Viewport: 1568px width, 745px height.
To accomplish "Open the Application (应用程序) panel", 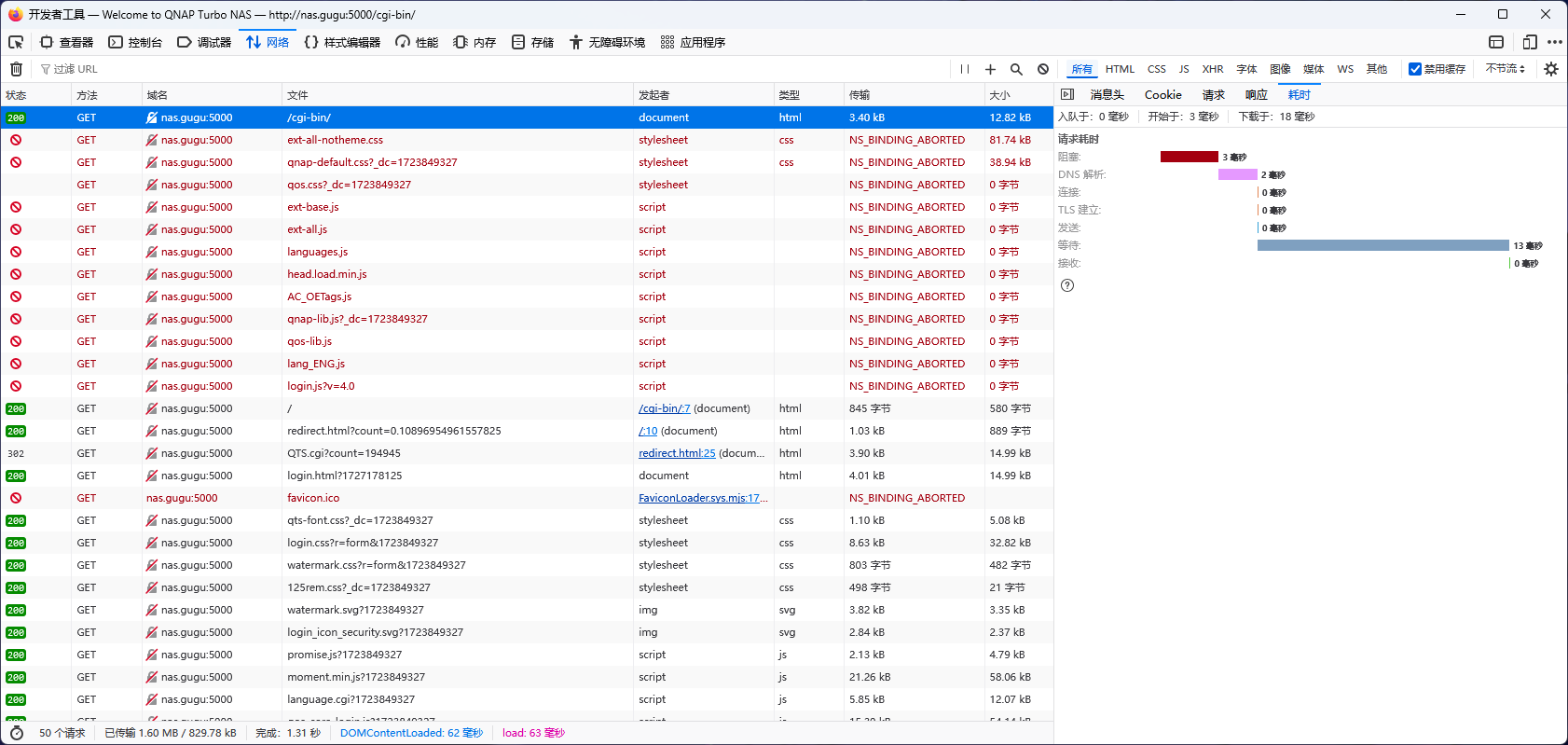I will pos(693,42).
